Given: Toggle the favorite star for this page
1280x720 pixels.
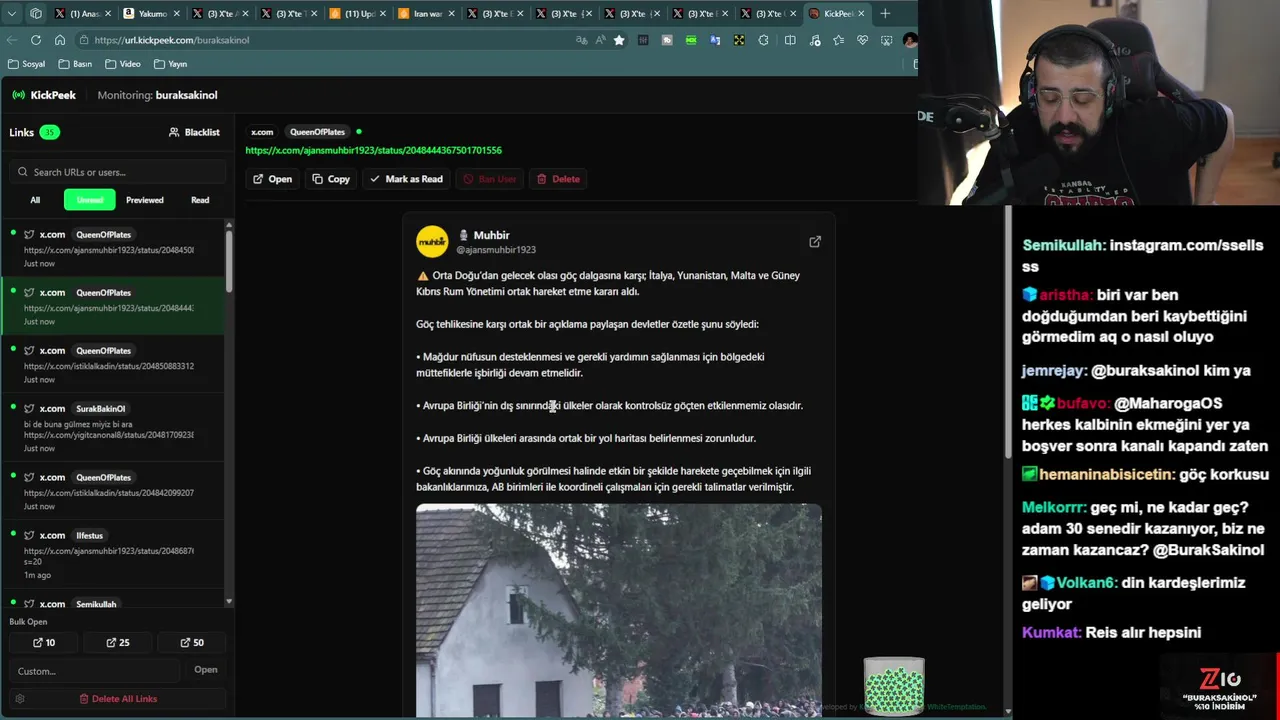Looking at the screenshot, I should coord(619,40).
